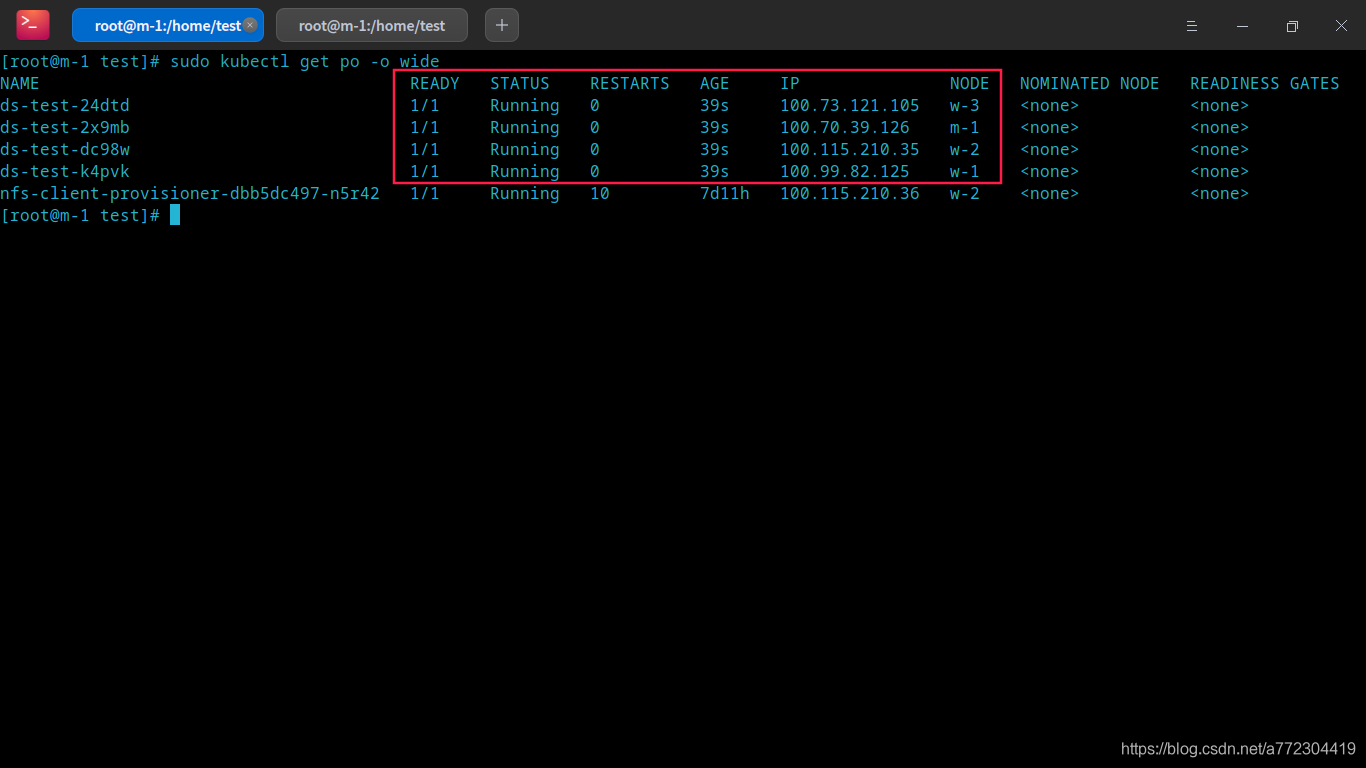Screen dimensions: 1366x768
Task: Open the terminal hamburger menu
Action: [1192, 26]
